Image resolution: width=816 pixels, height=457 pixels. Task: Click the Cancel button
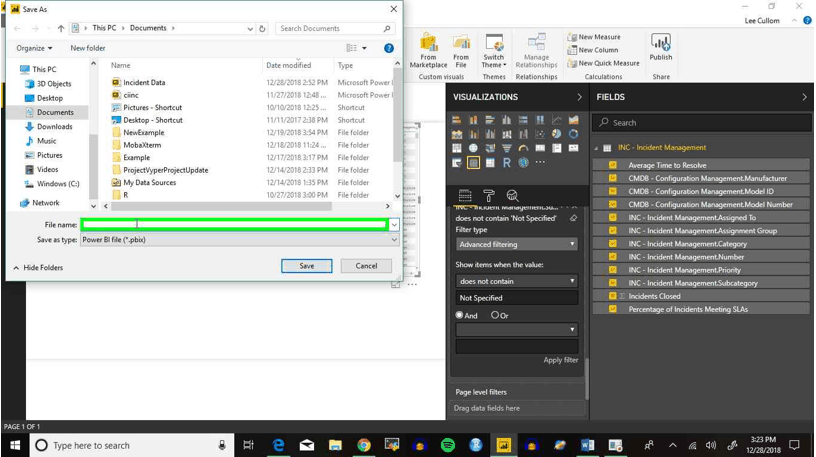(366, 265)
